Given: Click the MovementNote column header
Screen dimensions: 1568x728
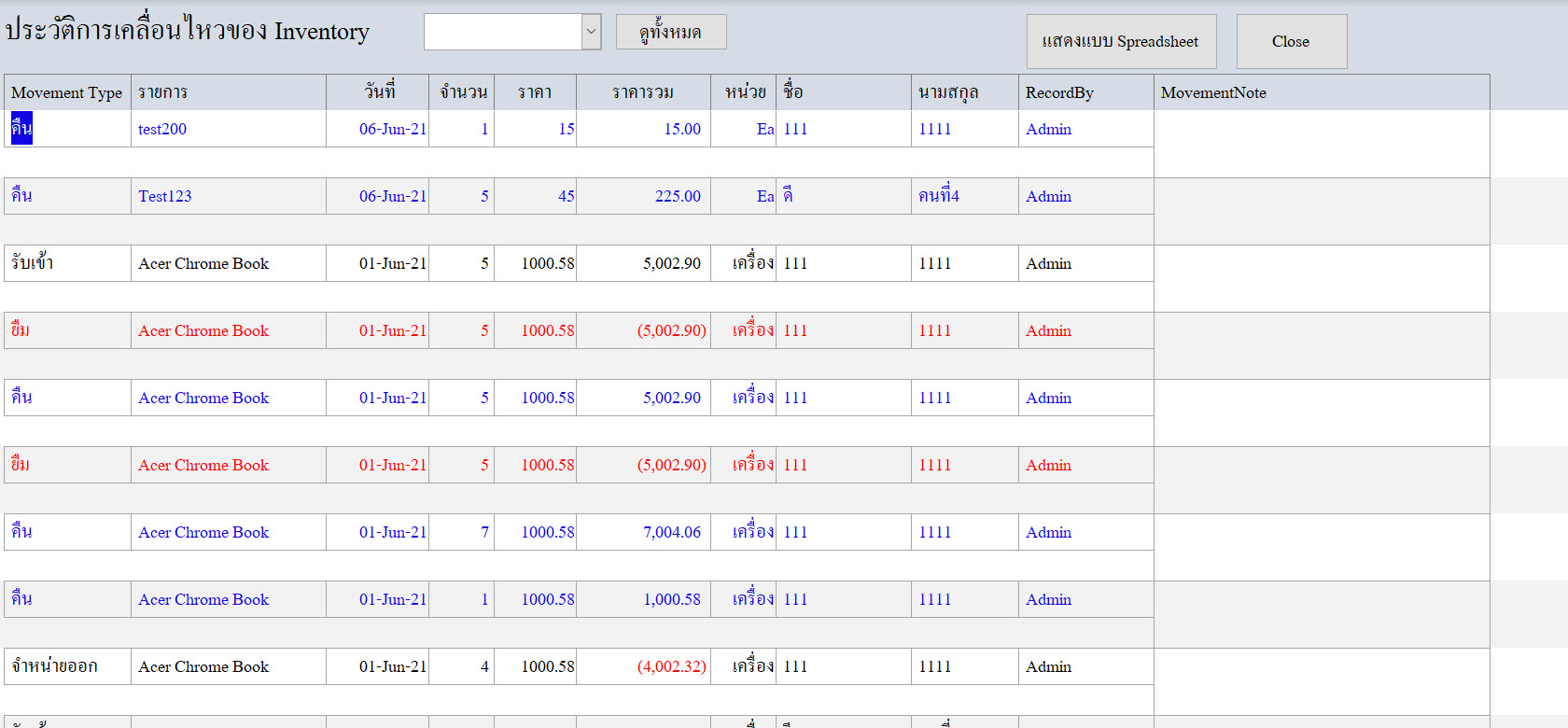Looking at the screenshot, I should (1321, 92).
